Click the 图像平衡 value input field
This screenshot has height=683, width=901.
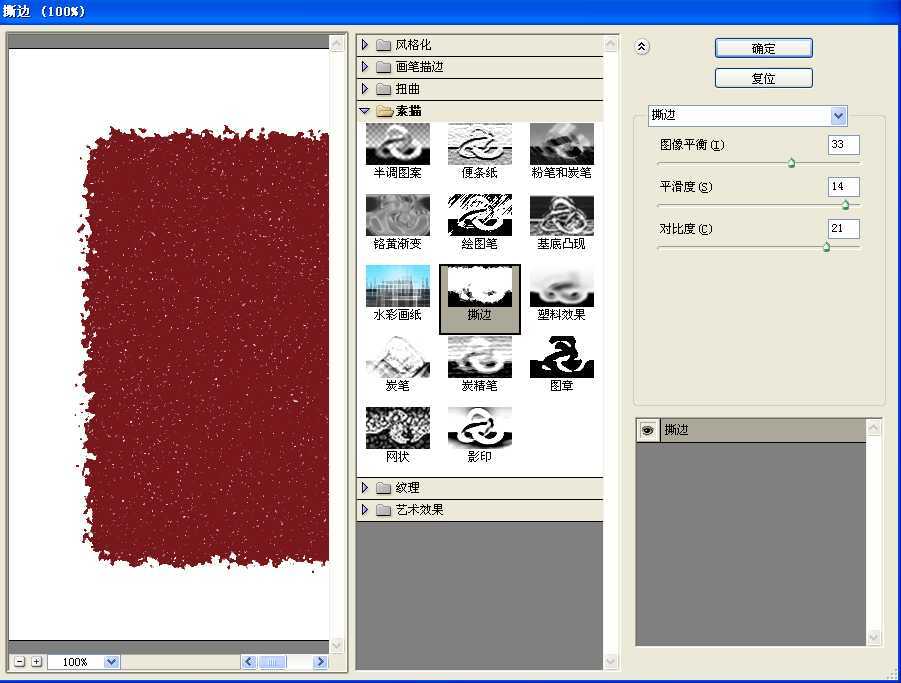coord(843,145)
